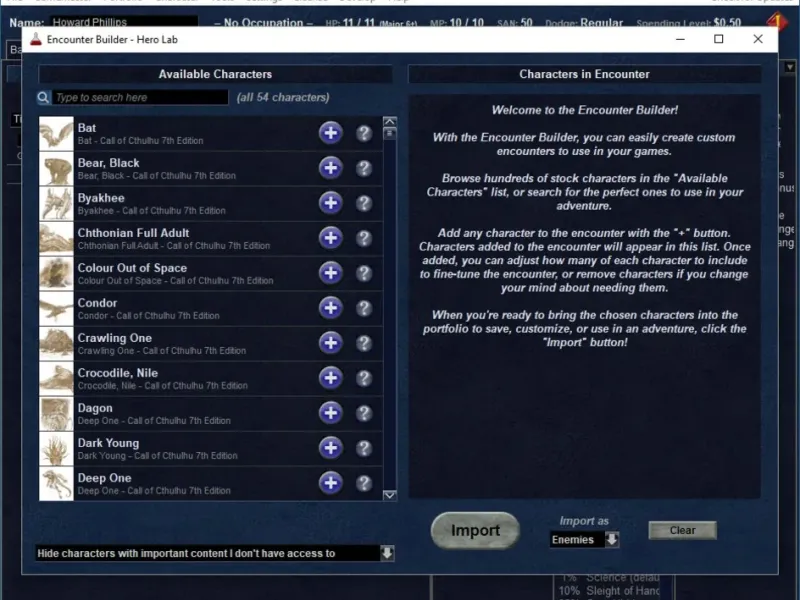Show info for Dark Young

[x=364, y=448]
